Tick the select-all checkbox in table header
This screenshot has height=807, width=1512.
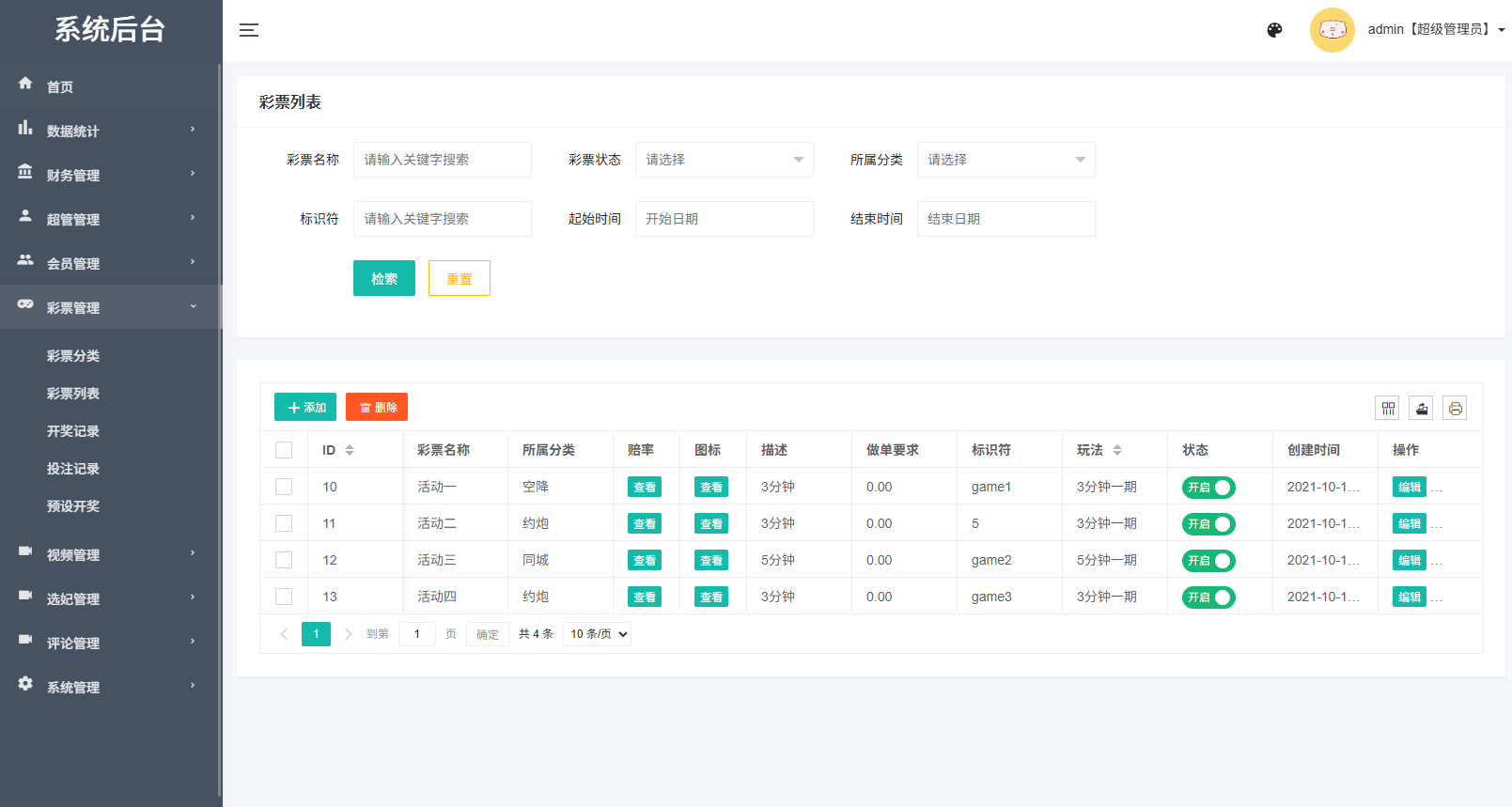coord(284,450)
